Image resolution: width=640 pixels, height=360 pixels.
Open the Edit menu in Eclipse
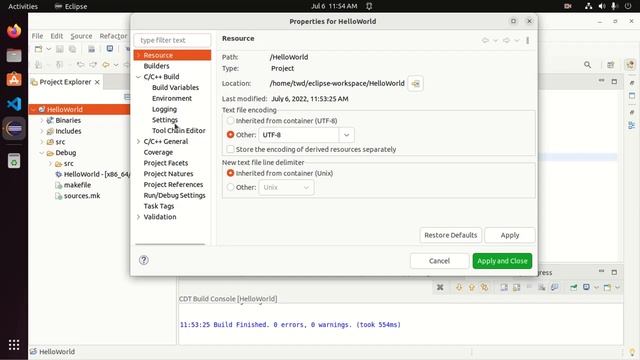56,36
